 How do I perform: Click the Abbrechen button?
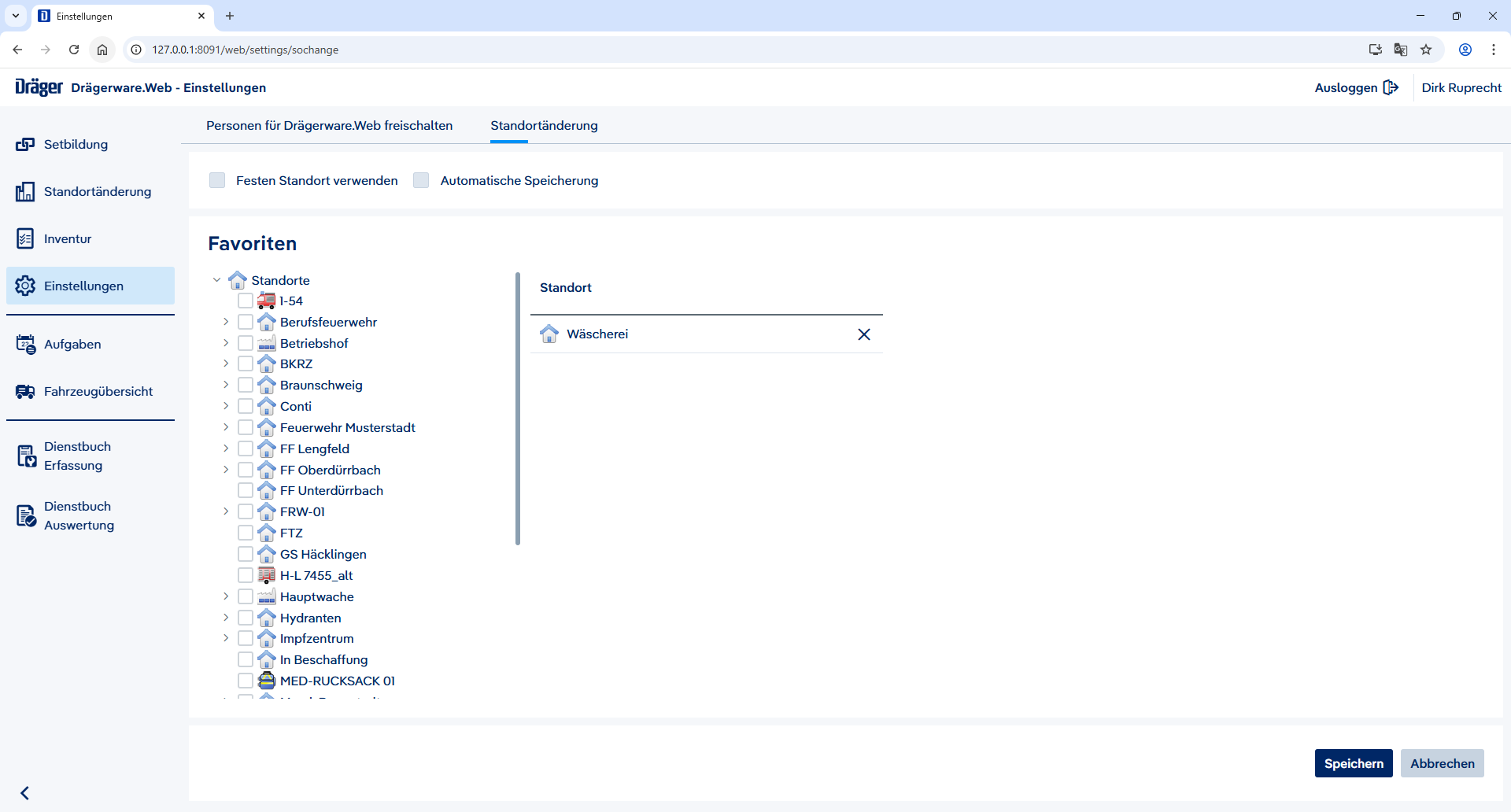[1443, 763]
